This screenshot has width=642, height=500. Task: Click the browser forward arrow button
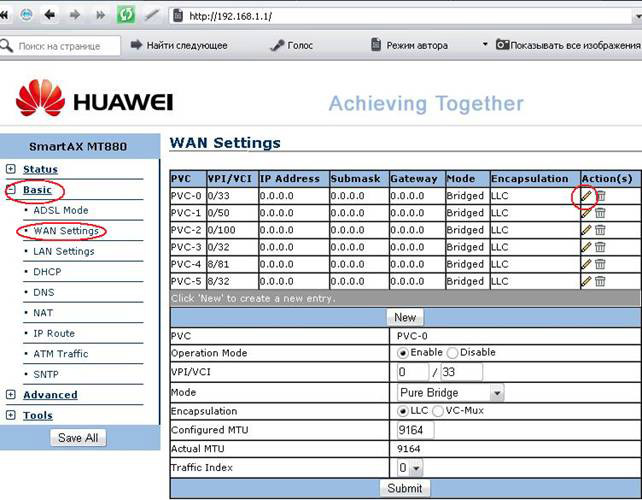pos(75,15)
